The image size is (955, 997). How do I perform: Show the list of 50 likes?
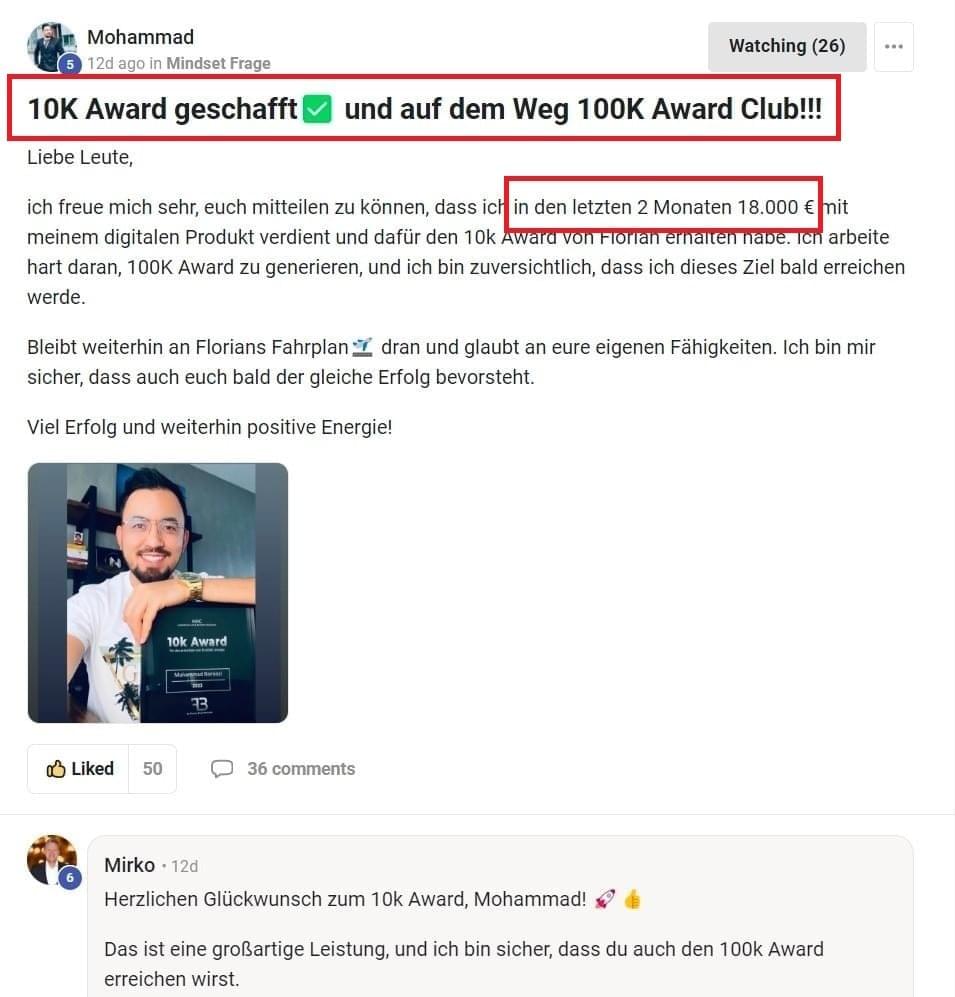click(153, 769)
